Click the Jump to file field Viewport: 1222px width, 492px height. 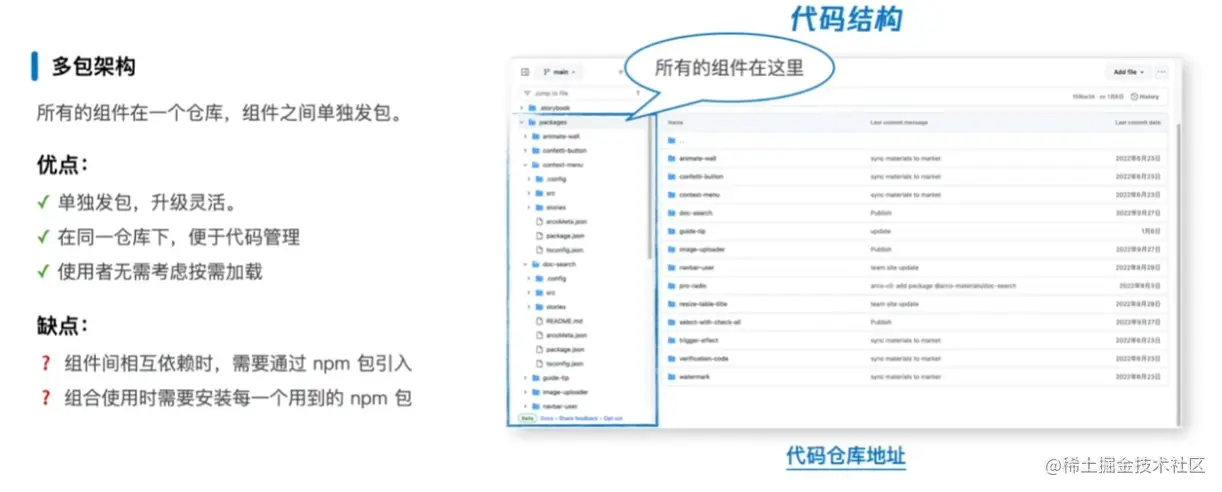(x=581, y=92)
